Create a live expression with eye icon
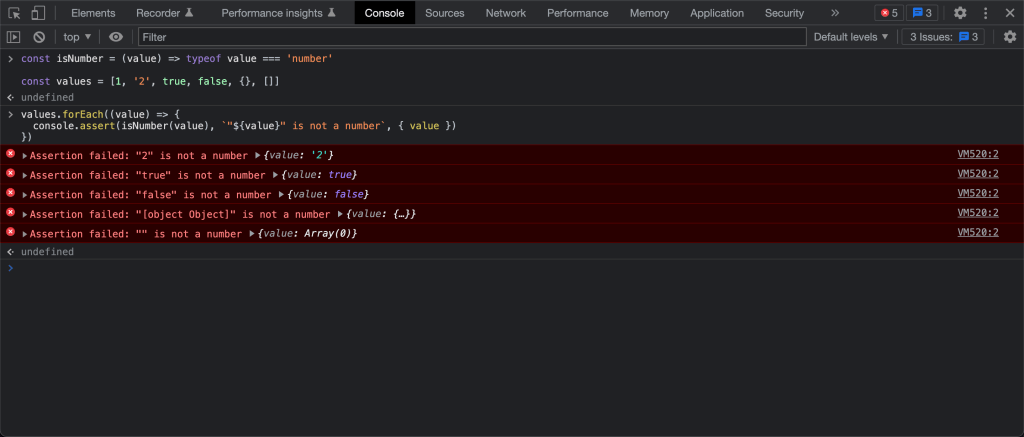This screenshot has width=1024, height=437. pyautogui.click(x=116, y=37)
